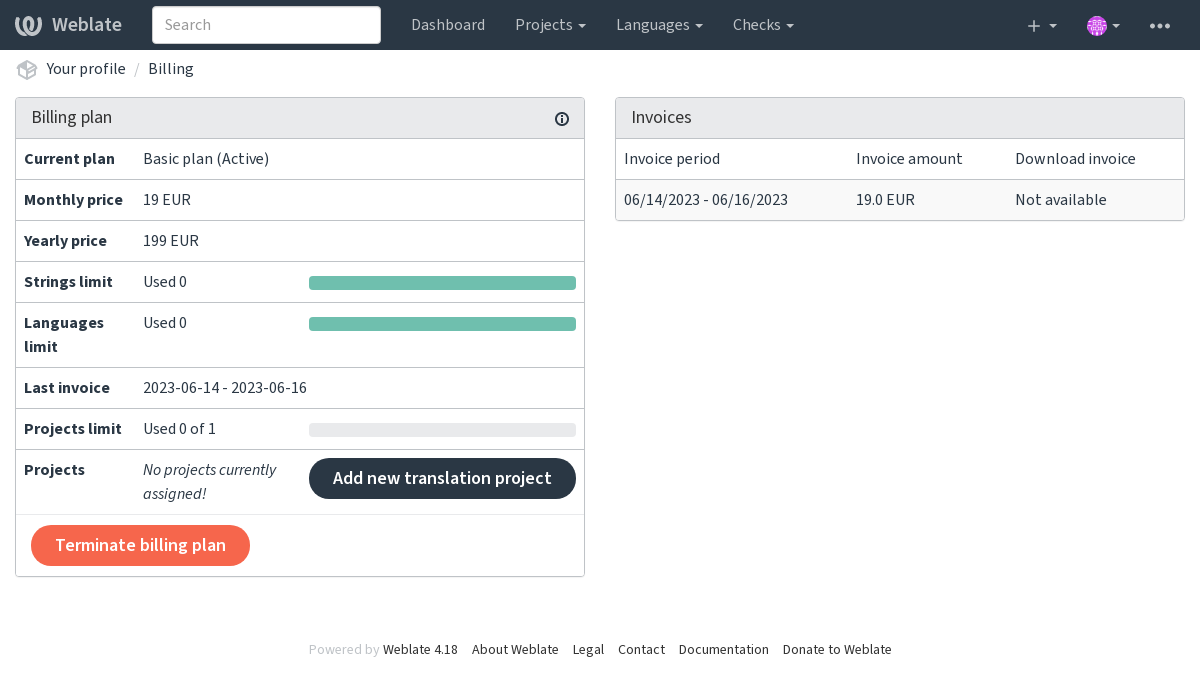This screenshot has height=688, width=1200.
Task: Focus the Search input field
Action: click(x=266, y=25)
